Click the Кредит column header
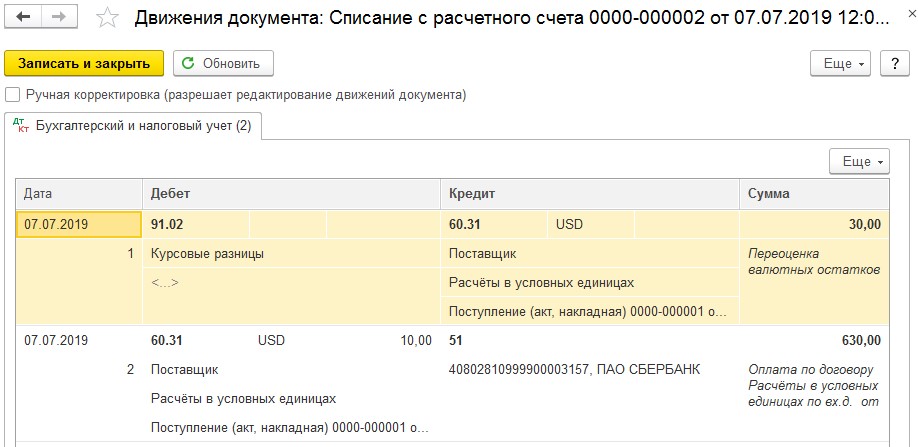Viewport: 918px width, 447px height. [590, 194]
